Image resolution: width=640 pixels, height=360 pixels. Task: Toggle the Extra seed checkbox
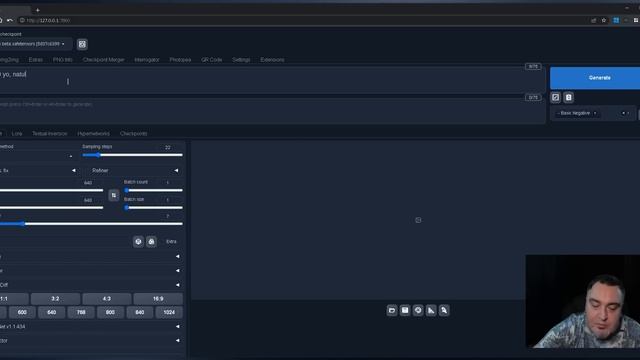[x=171, y=242]
